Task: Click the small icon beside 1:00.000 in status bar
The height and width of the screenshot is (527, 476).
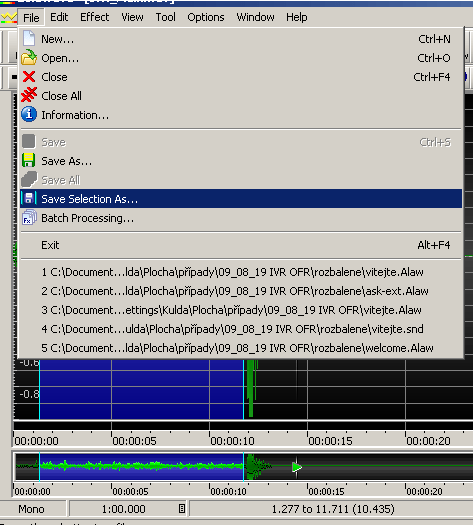Action: click(x=182, y=509)
